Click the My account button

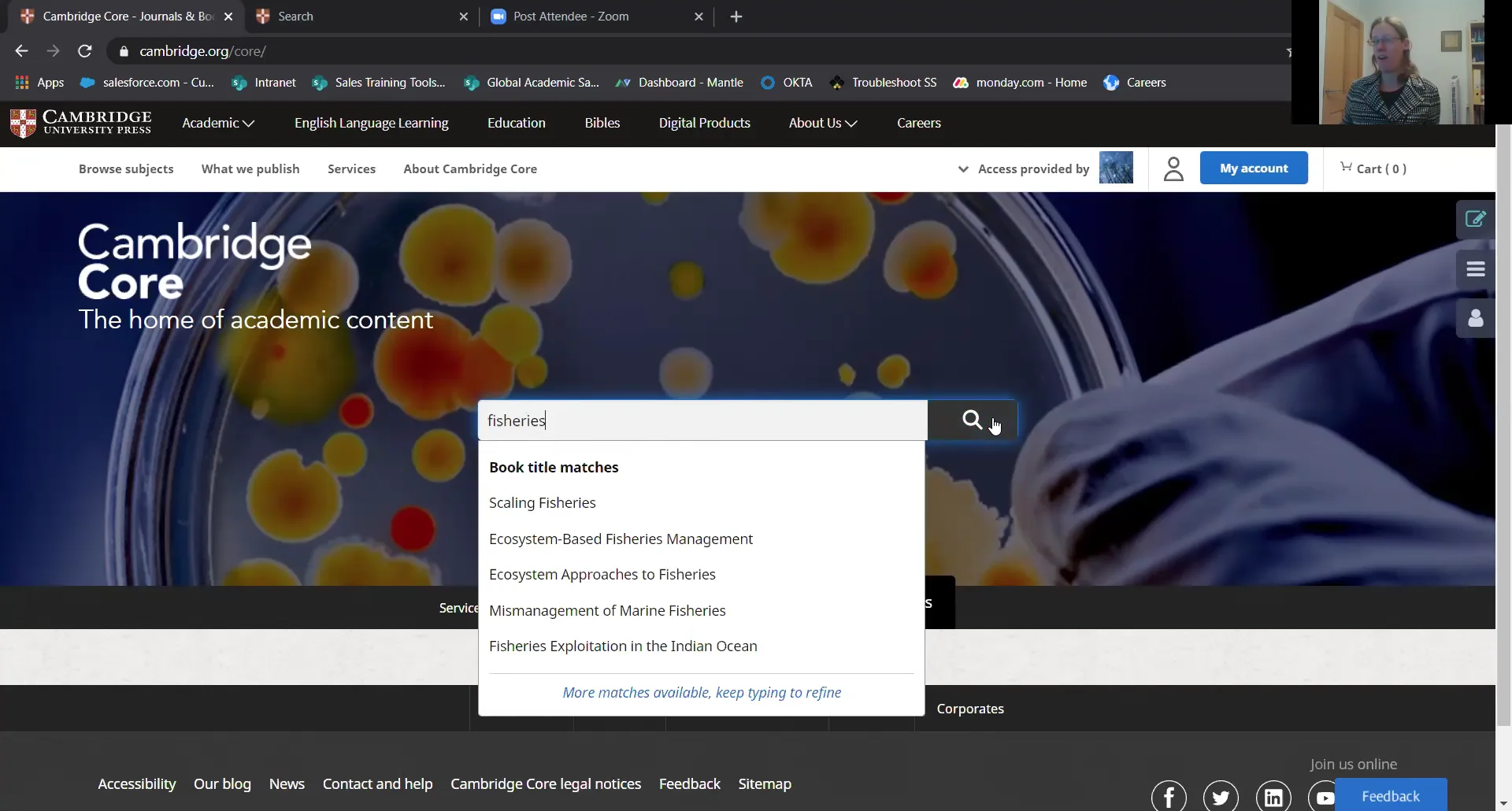[x=1254, y=168]
